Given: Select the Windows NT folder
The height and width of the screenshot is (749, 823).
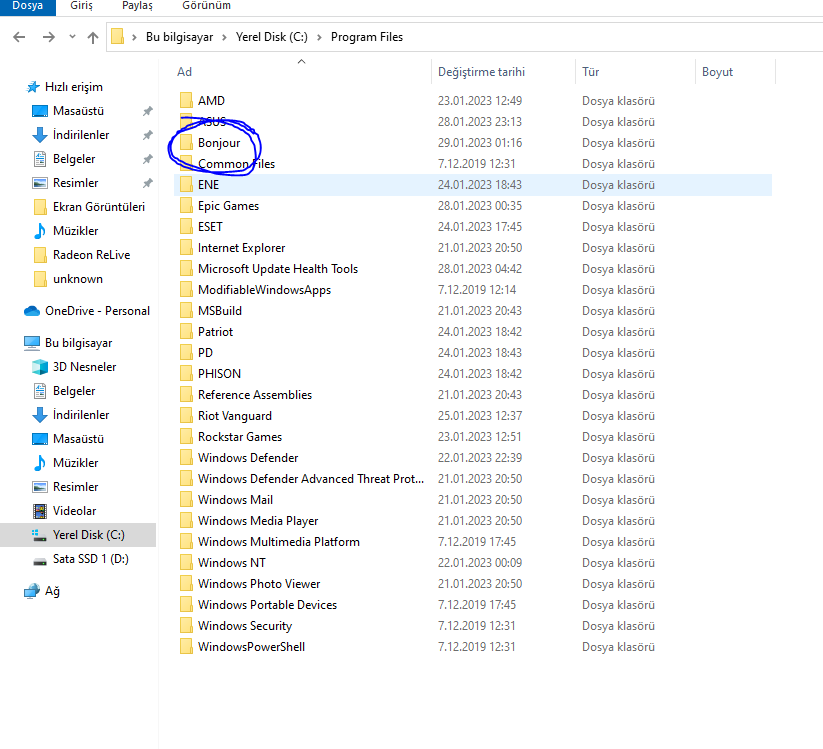Looking at the screenshot, I should coord(231,563).
